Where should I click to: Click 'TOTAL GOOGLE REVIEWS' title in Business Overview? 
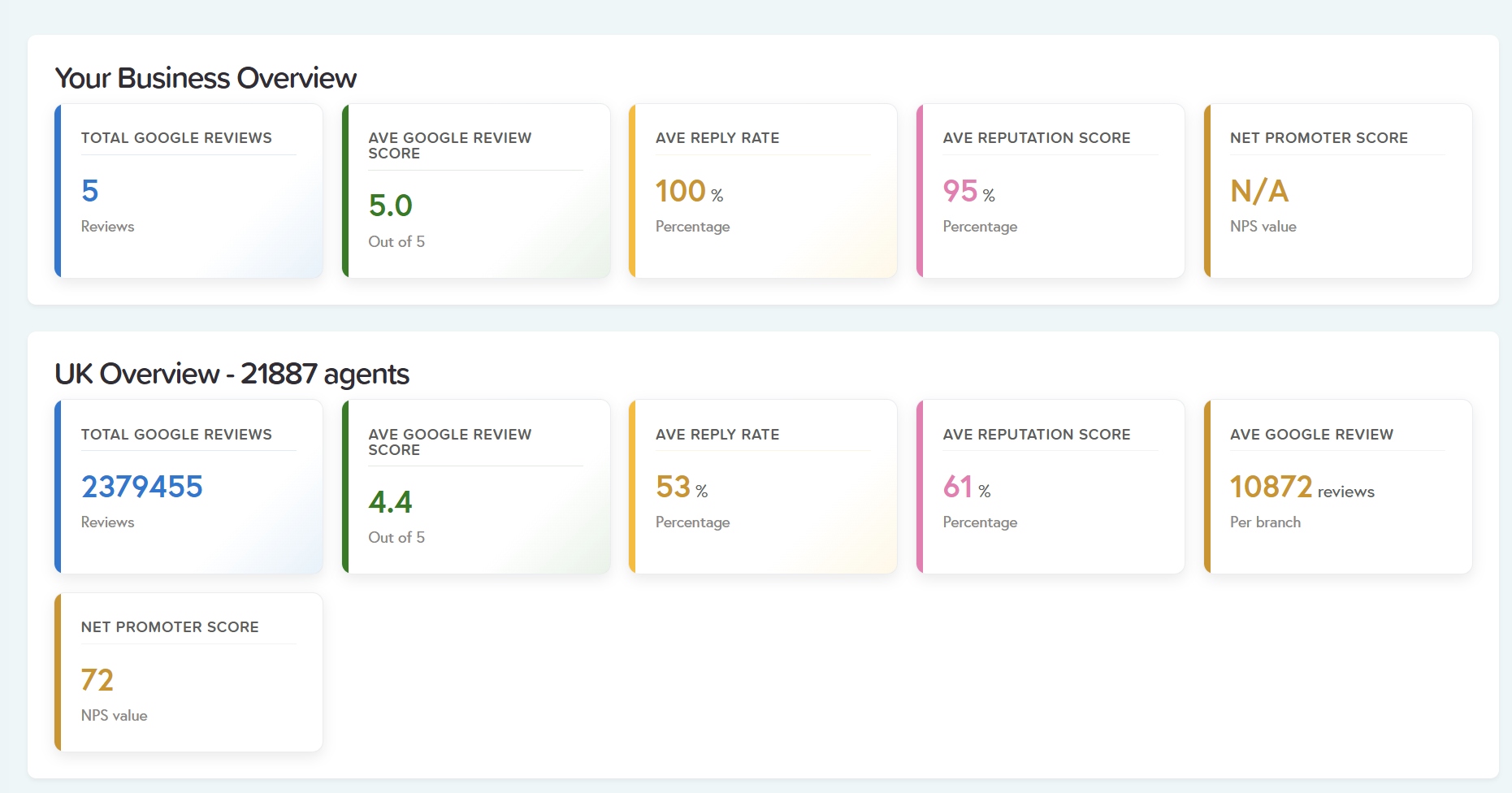tap(176, 138)
